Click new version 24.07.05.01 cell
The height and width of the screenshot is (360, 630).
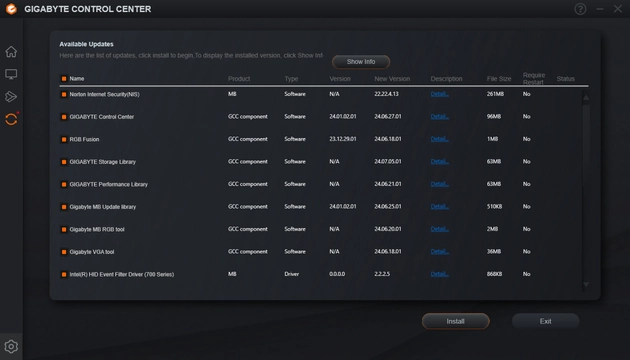388,162
